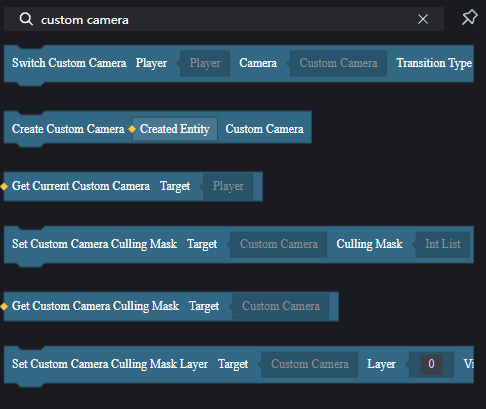The height and width of the screenshot is (409, 486).
Task: Pin the search panel with the pin icon
Action: 469,17
